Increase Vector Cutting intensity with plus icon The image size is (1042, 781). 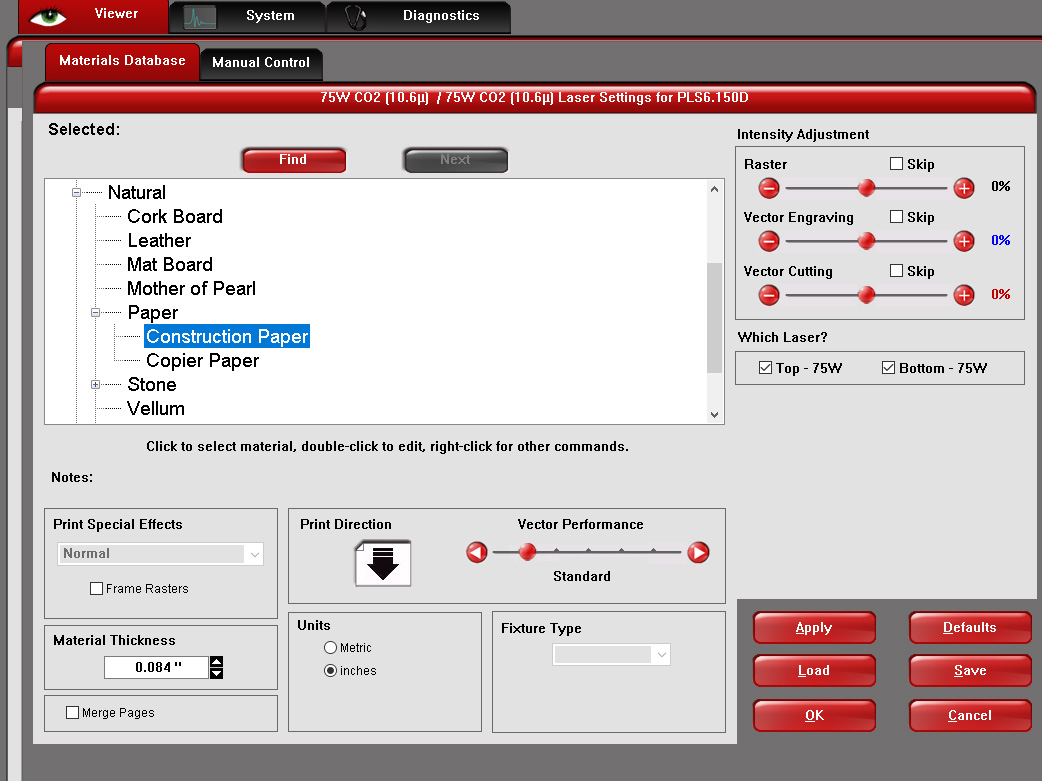964,294
